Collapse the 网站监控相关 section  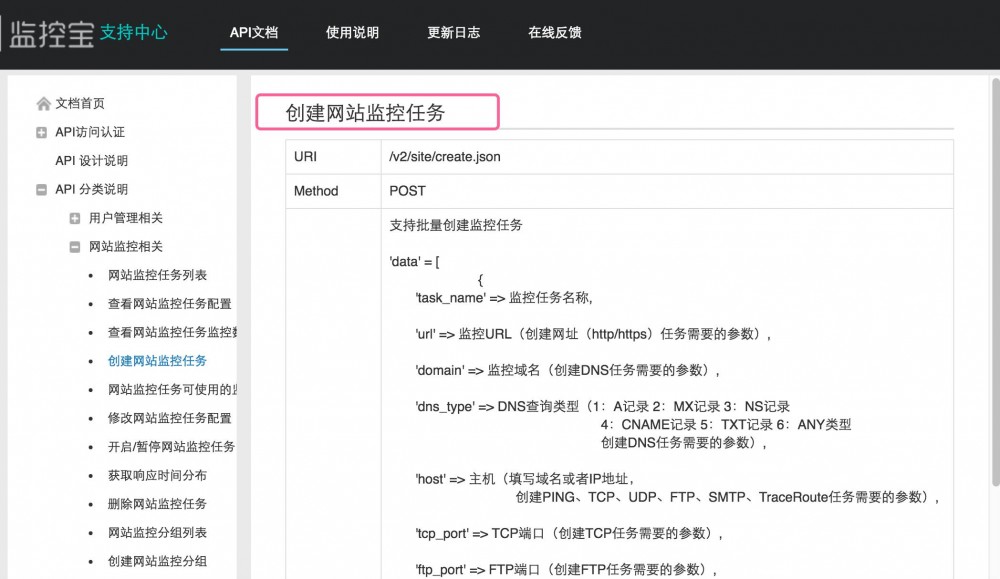tap(75, 247)
